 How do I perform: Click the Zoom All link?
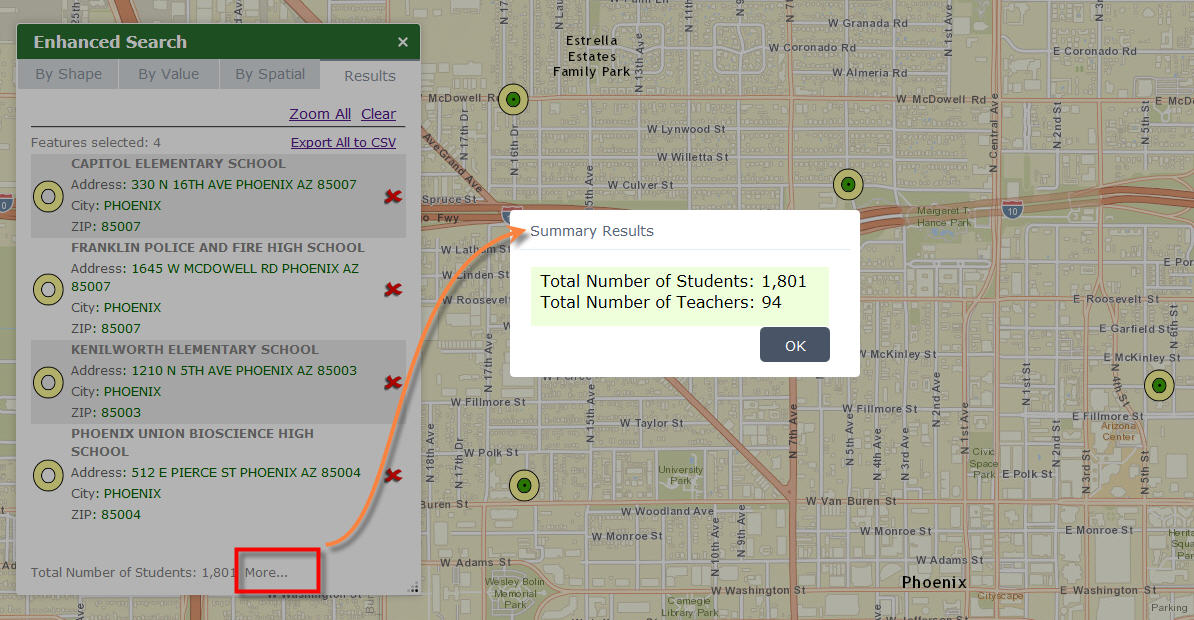point(320,113)
